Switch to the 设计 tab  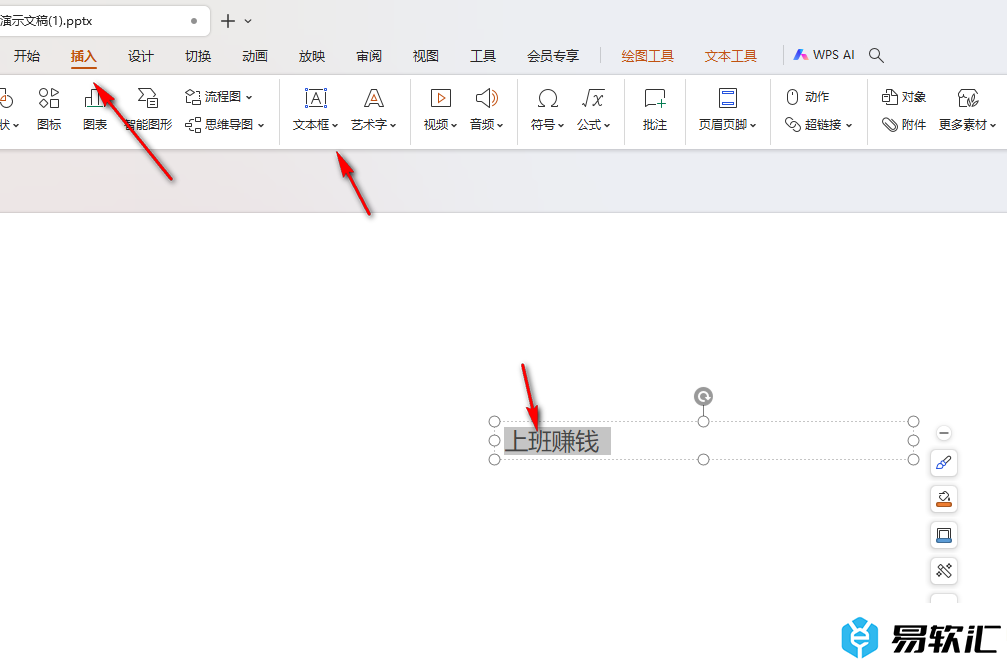coord(141,56)
